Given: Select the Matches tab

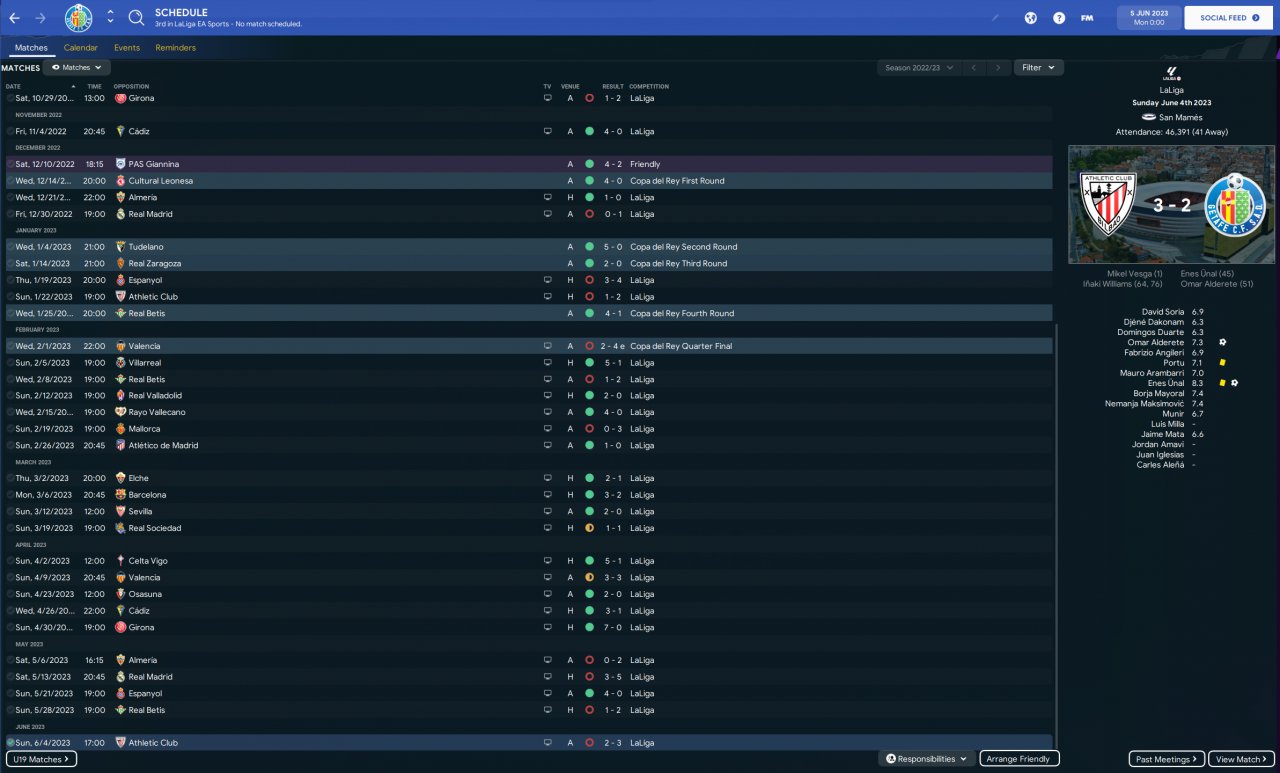Looking at the screenshot, I should pos(31,48).
